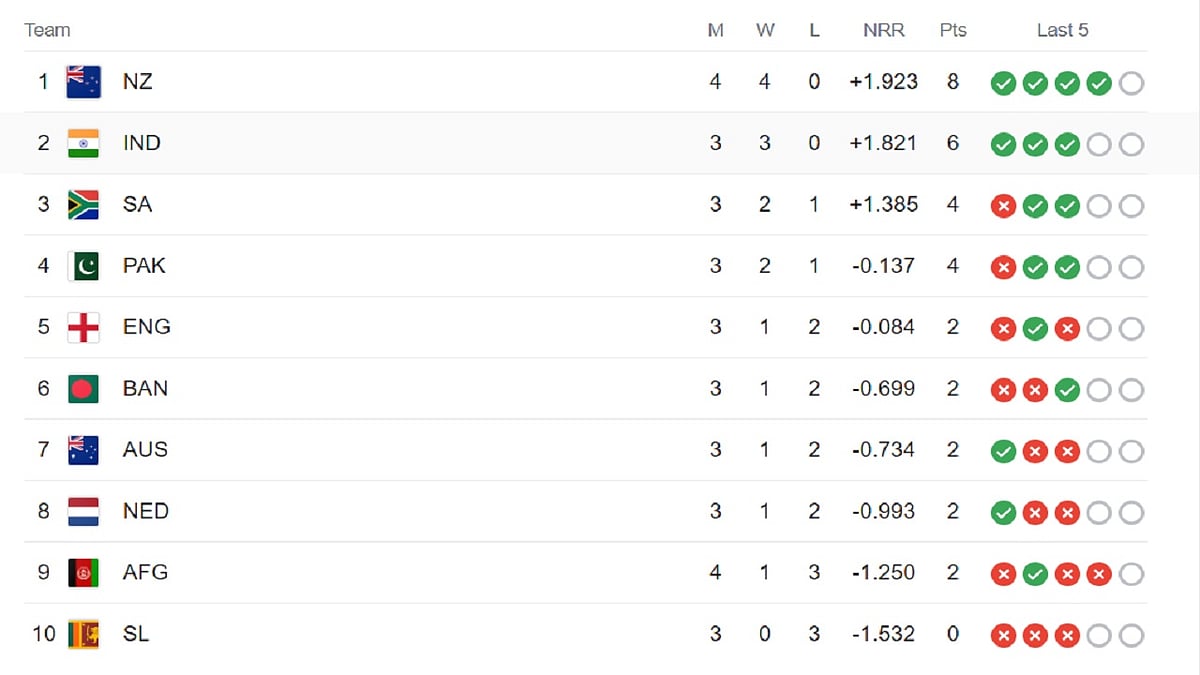Sort table by NRR column header
1200x675 pixels.
coord(884,30)
